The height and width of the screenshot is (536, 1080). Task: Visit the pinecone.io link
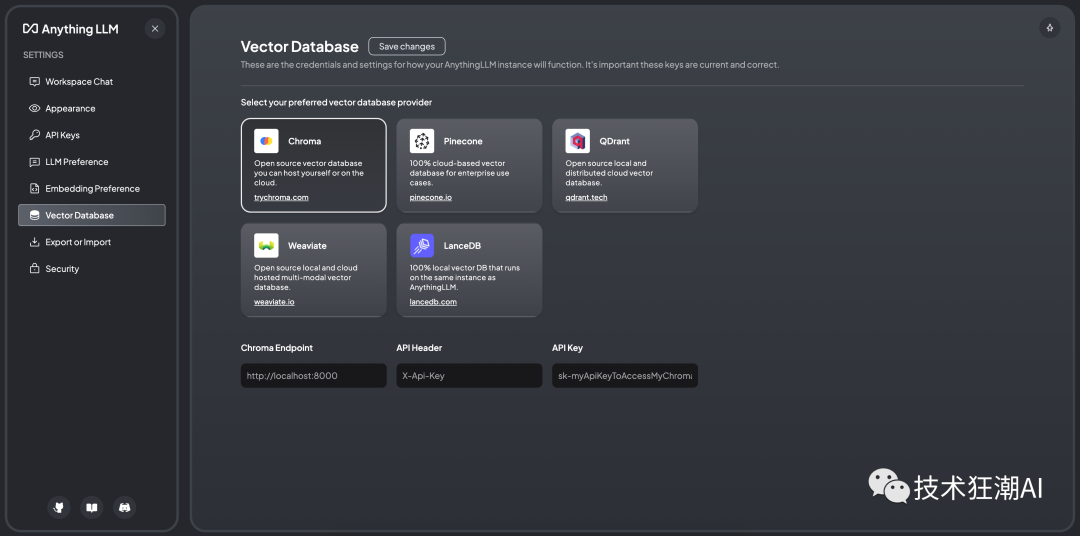click(431, 198)
